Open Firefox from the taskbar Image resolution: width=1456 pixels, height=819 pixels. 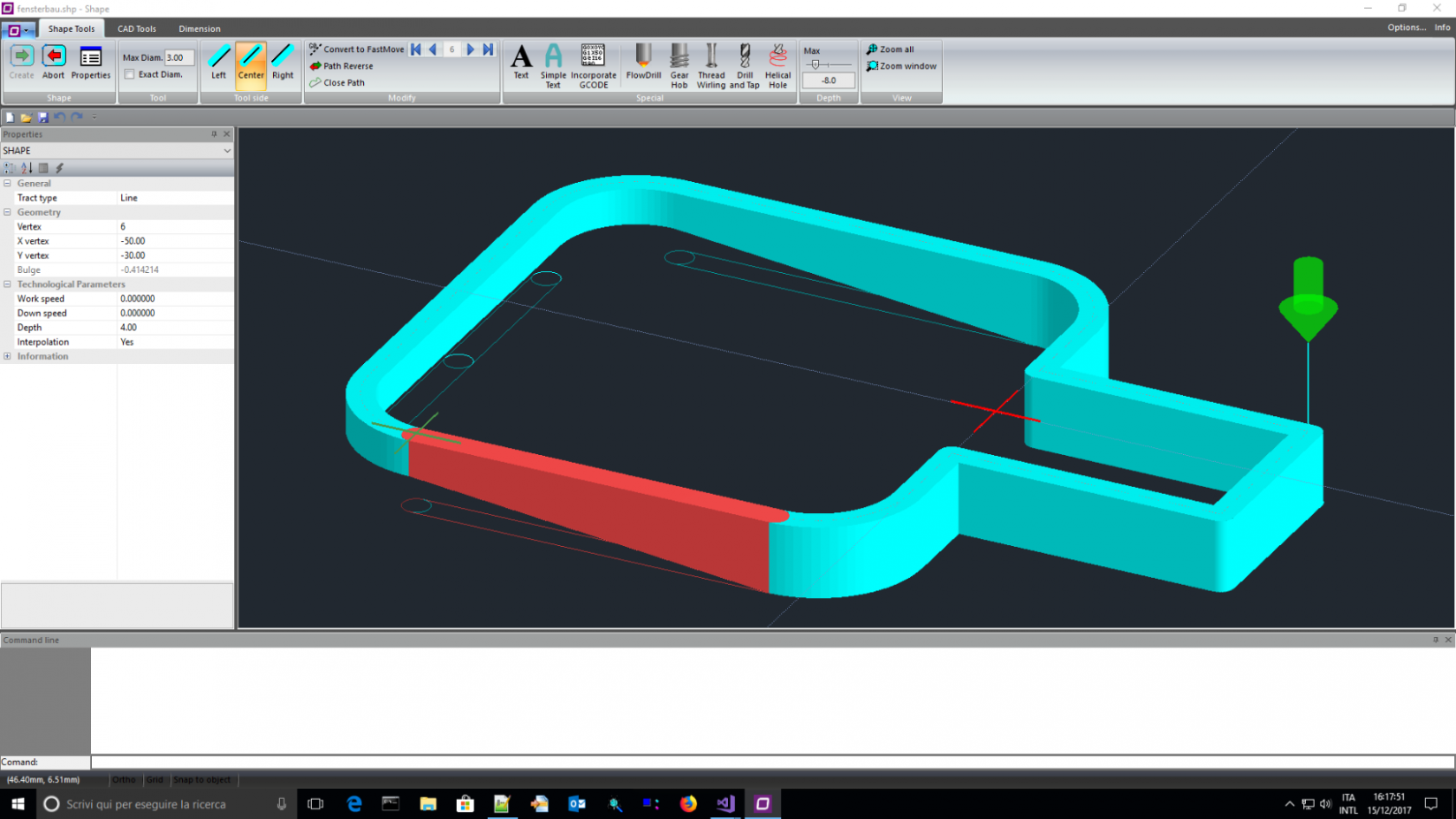[688, 803]
